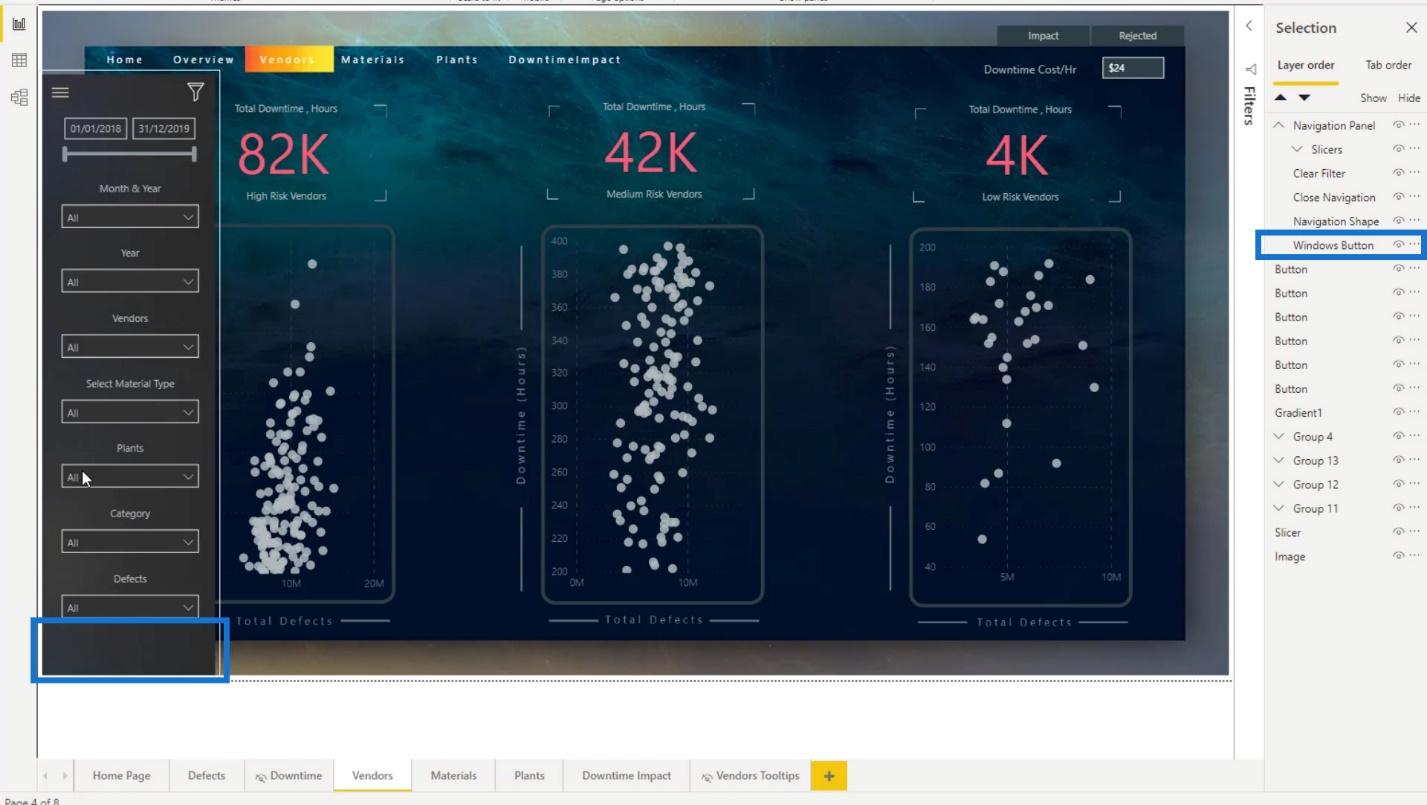This screenshot has height=805, width=1427.
Task: Open the Defects page tab
Action: (207, 776)
